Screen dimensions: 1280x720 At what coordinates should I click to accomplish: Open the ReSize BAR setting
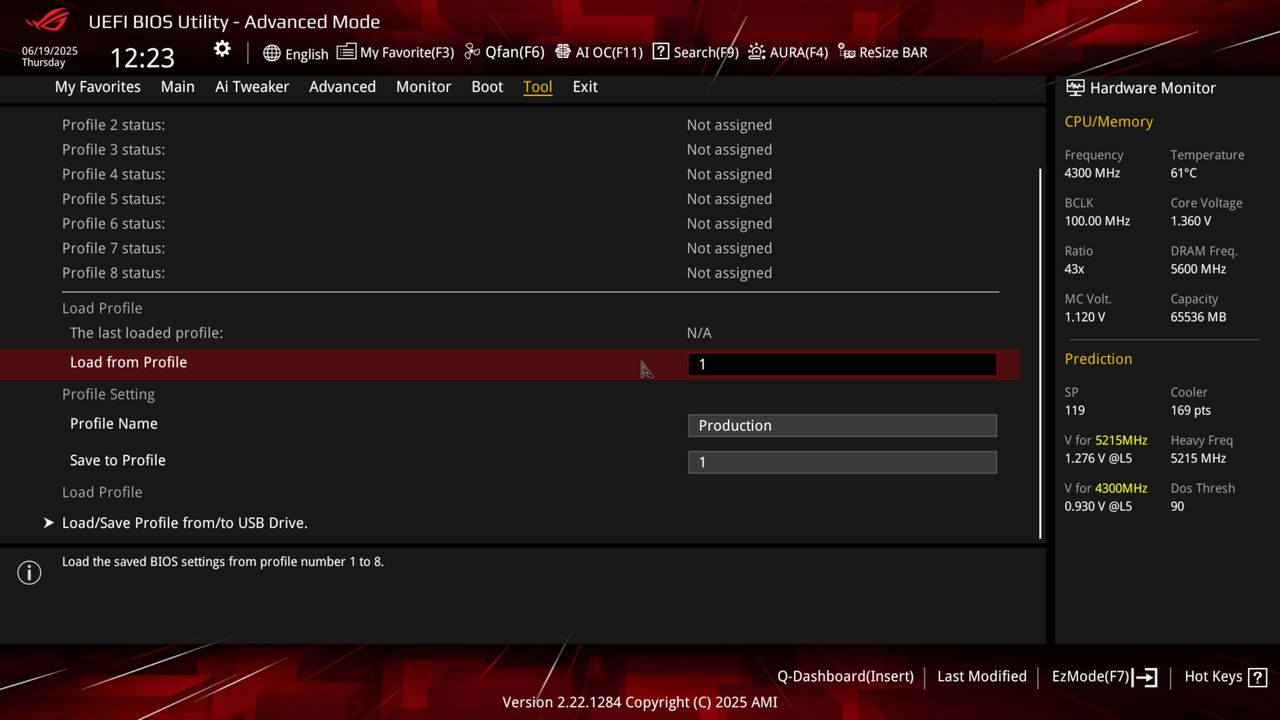[882, 52]
